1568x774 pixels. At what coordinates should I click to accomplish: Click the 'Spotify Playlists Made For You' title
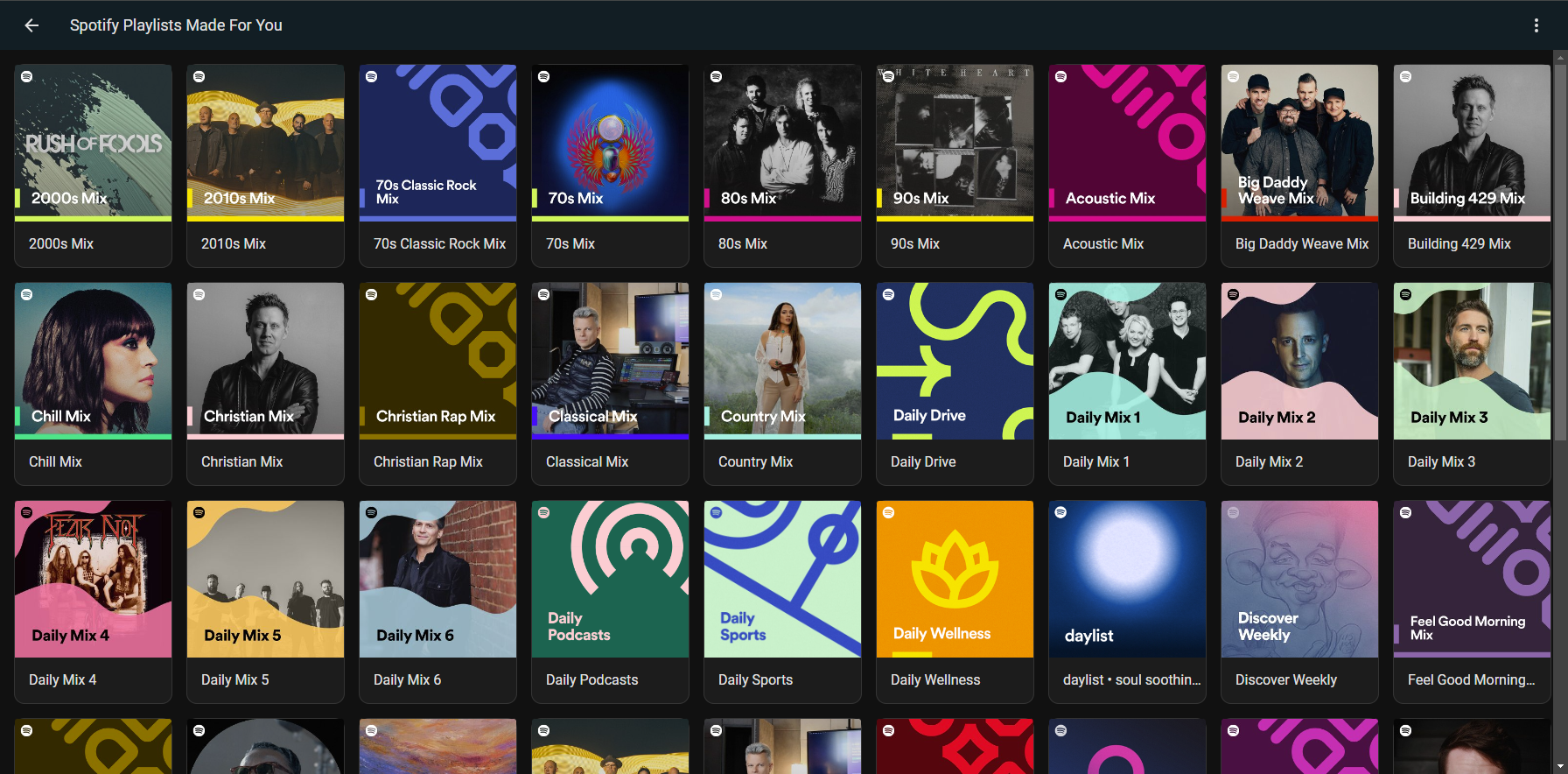(176, 25)
